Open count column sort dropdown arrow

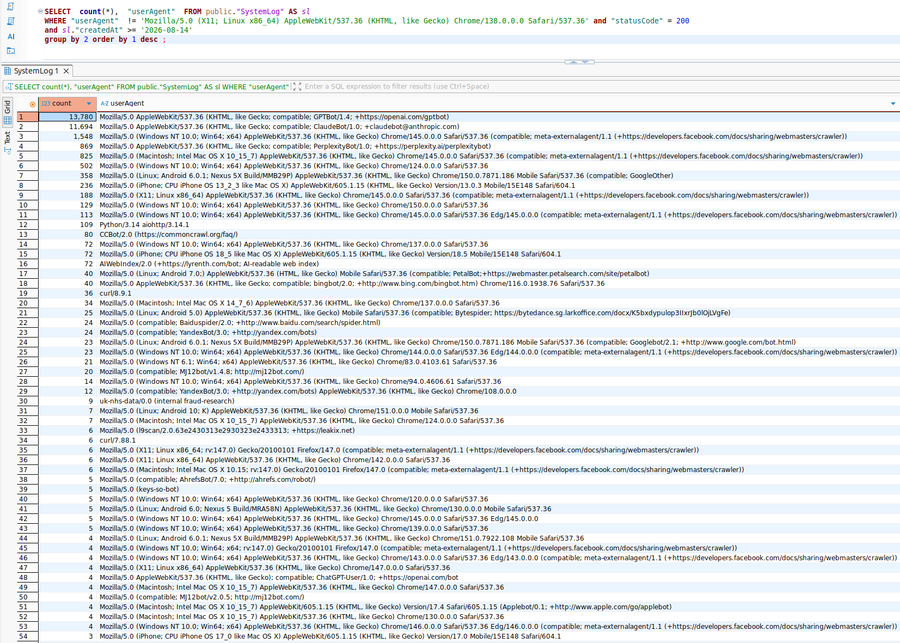pyautogui.click(x=89, y=104)
